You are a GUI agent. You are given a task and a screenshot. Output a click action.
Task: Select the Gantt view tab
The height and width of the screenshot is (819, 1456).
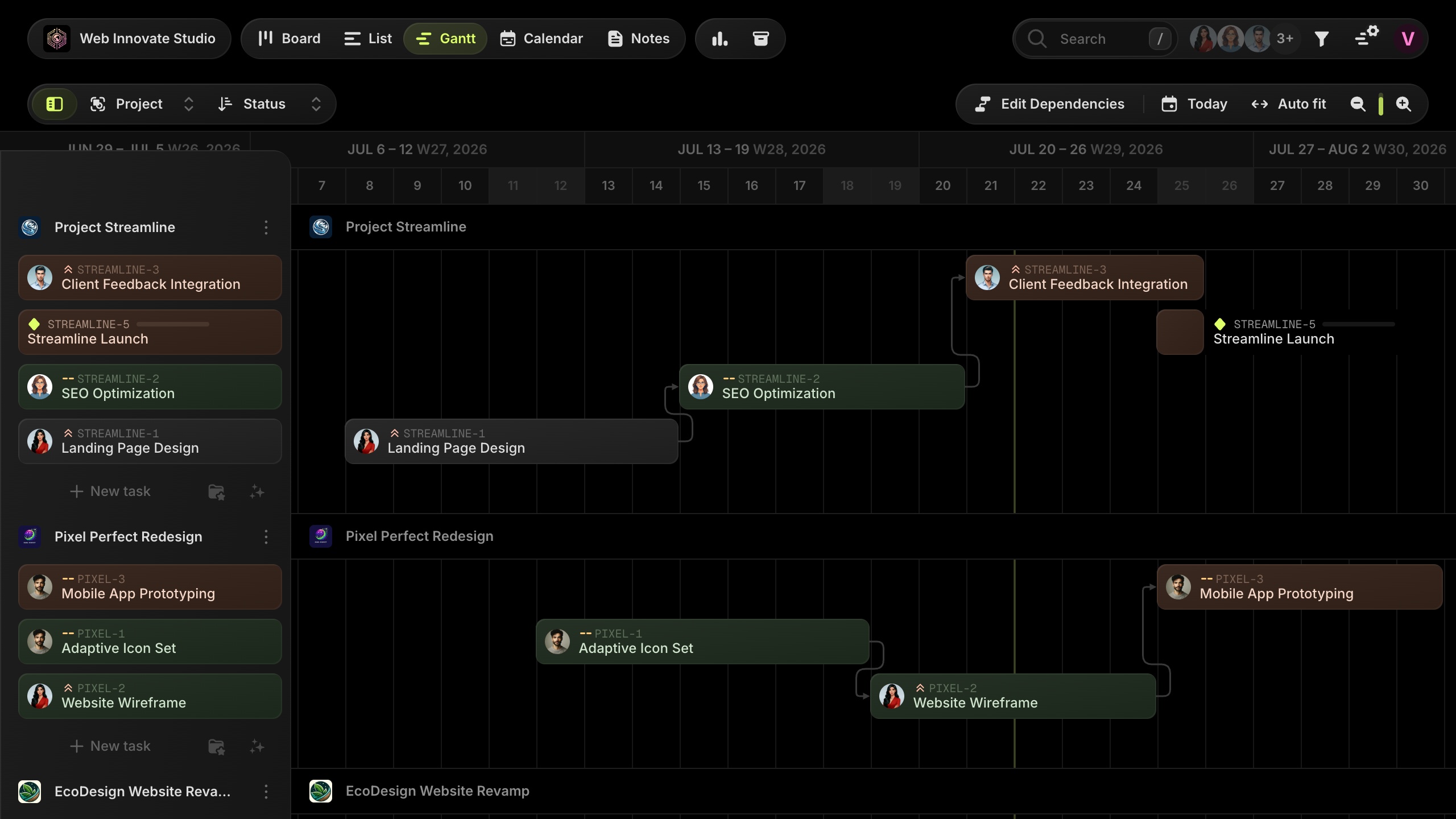coord(445,39)
